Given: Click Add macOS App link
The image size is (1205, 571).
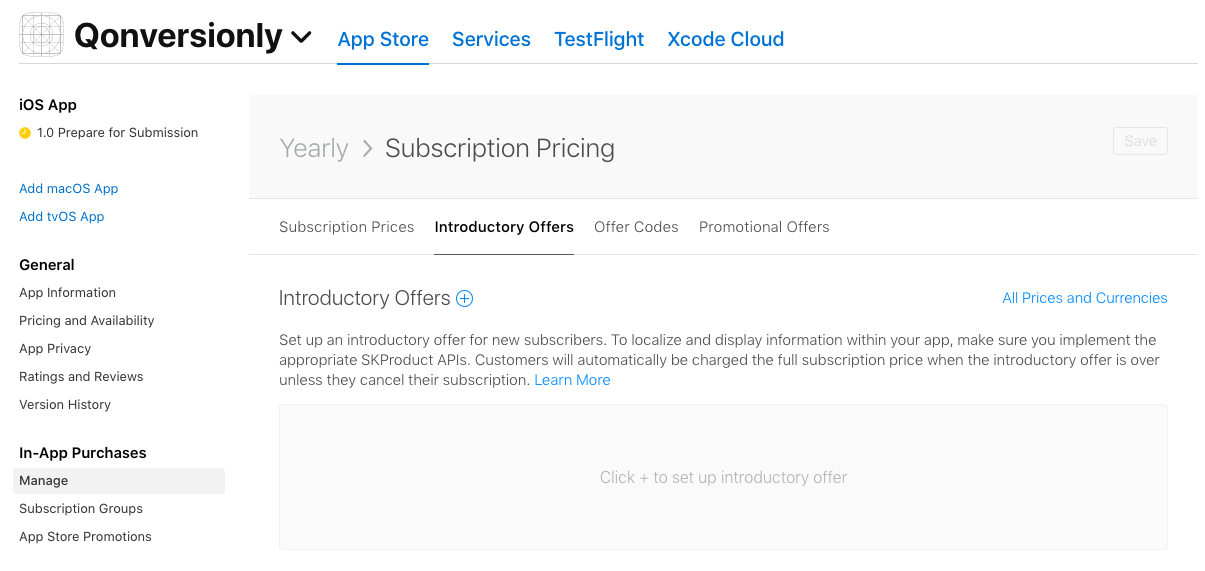Looking at the screenshot, I should click(69, 189).
